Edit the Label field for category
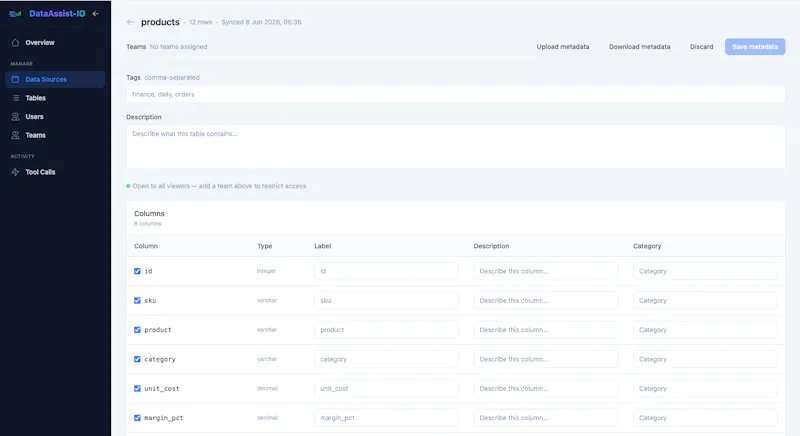 click(386, 360)
